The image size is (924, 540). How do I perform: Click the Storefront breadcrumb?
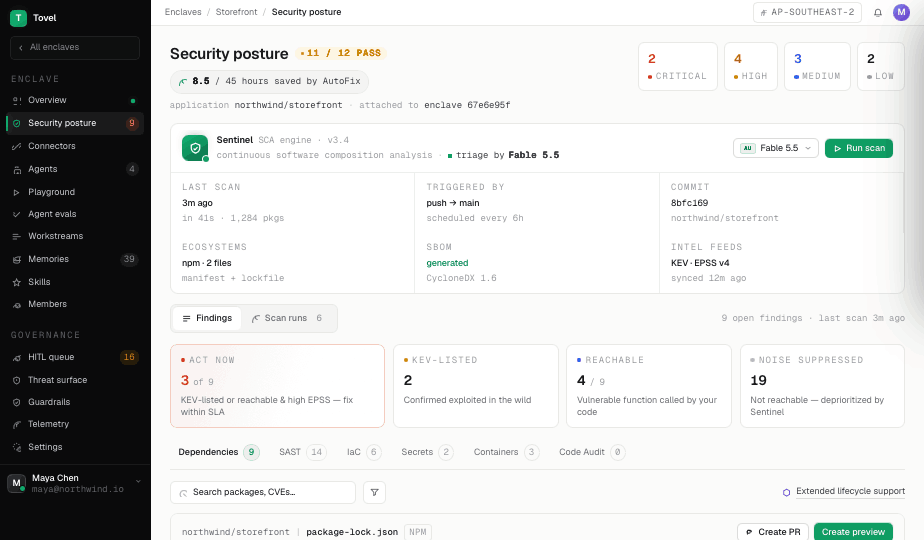pyautogui.click(x=236, y=12)
